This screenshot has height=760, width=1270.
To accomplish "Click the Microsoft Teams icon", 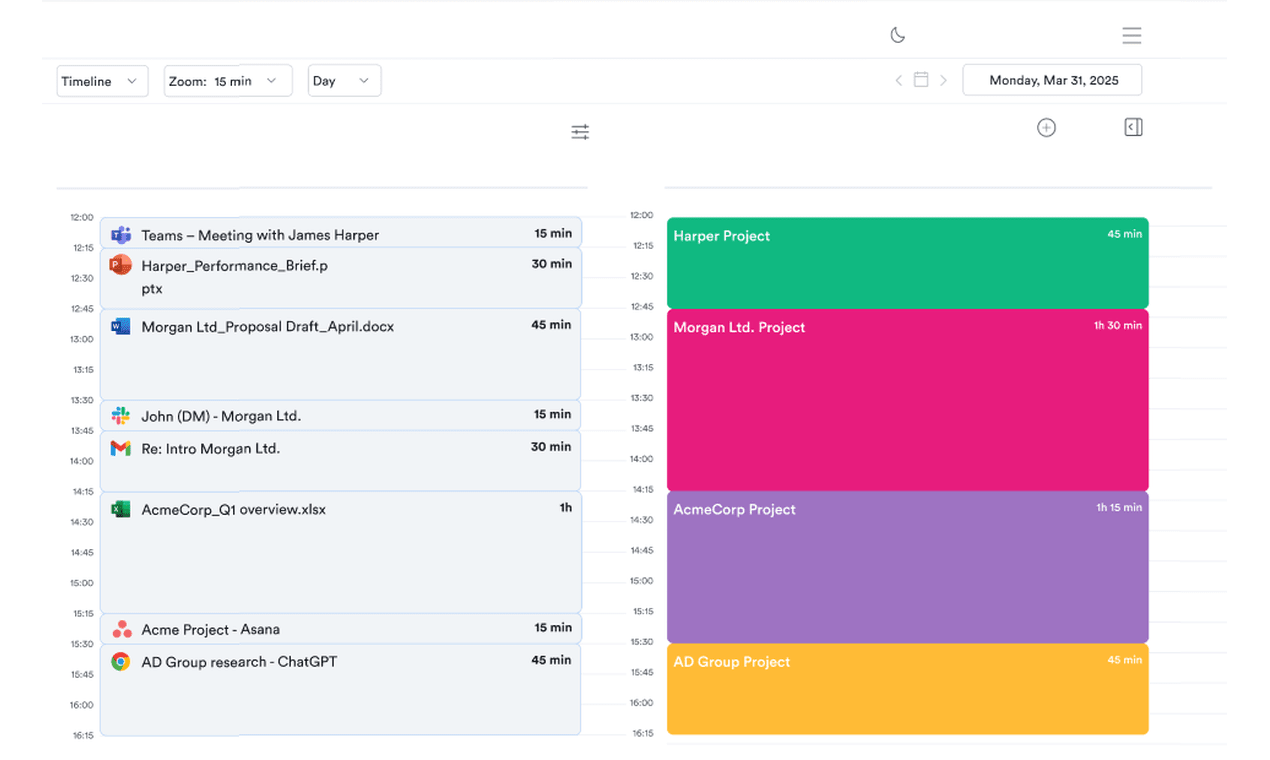I will pos(121,235).
